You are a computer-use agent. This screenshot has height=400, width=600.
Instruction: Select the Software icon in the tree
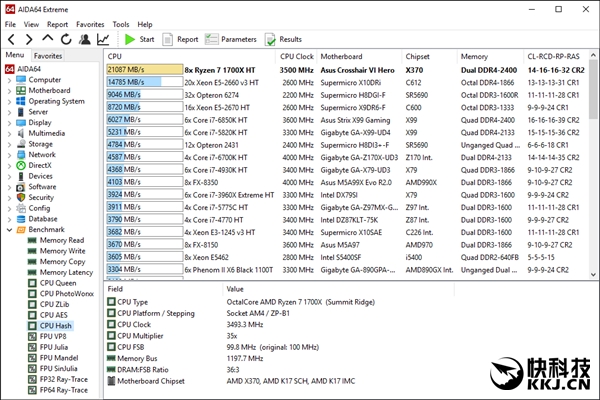tap(21, 187)
